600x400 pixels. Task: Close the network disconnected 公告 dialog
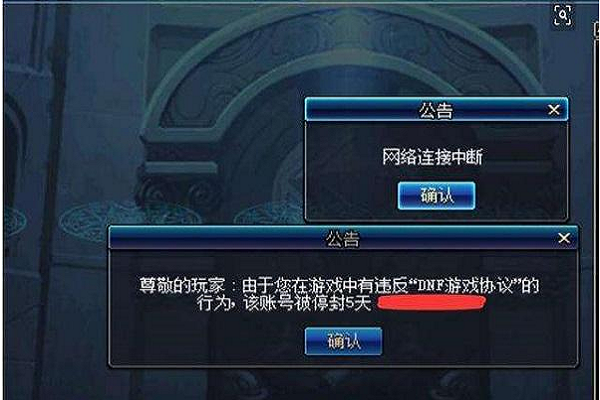click(x=554, y=110)
